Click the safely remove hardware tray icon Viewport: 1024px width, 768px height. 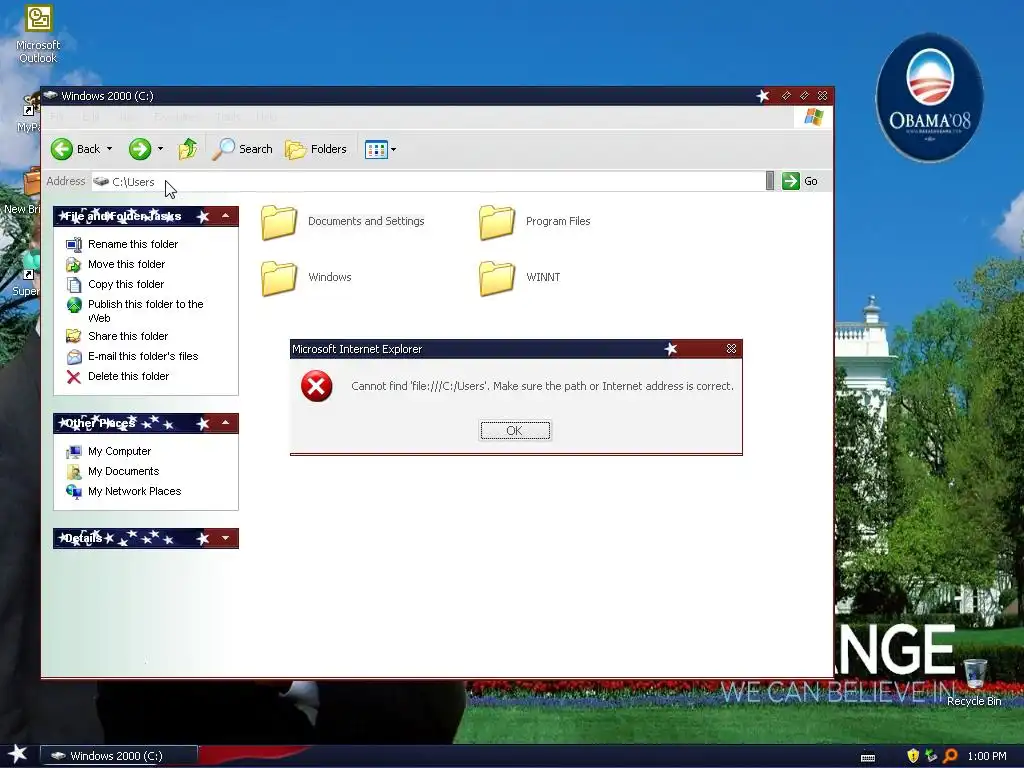(931, 756)
